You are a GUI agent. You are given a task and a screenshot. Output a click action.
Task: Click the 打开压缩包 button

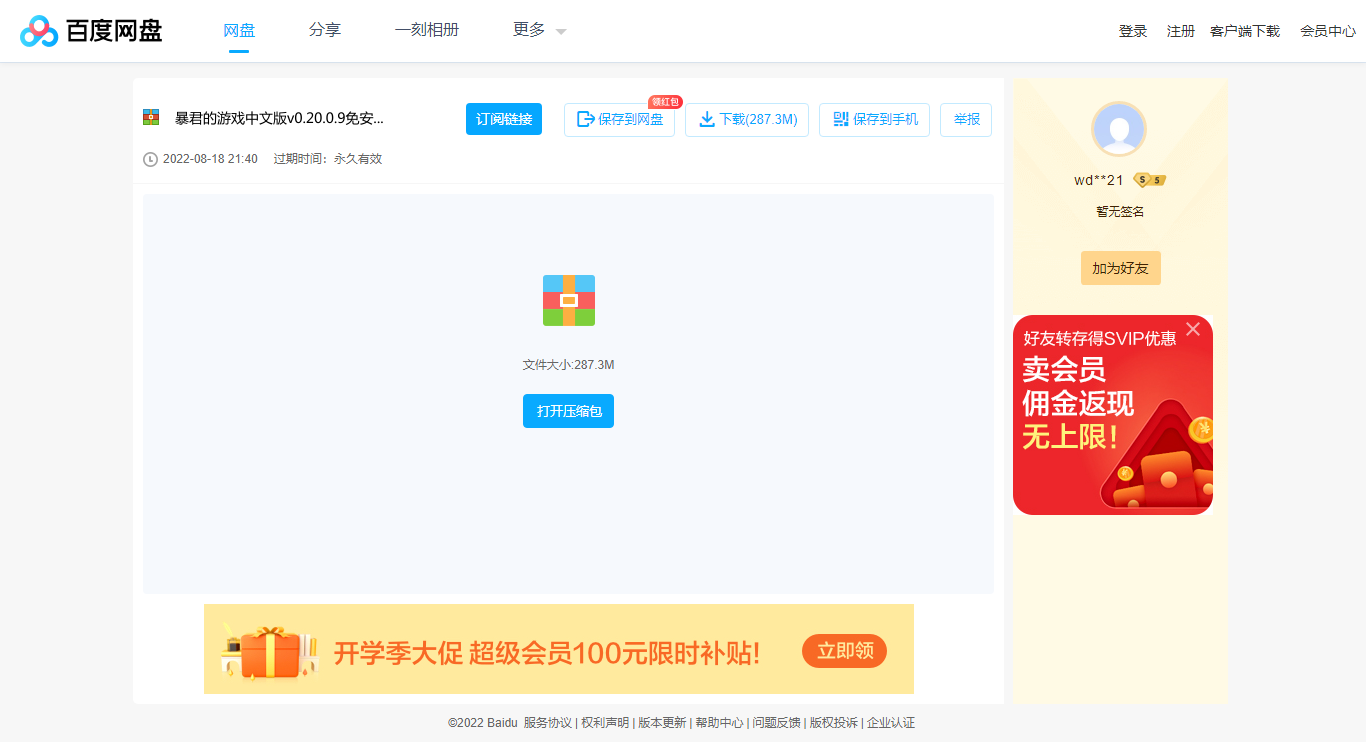click(x=568, y=410)
